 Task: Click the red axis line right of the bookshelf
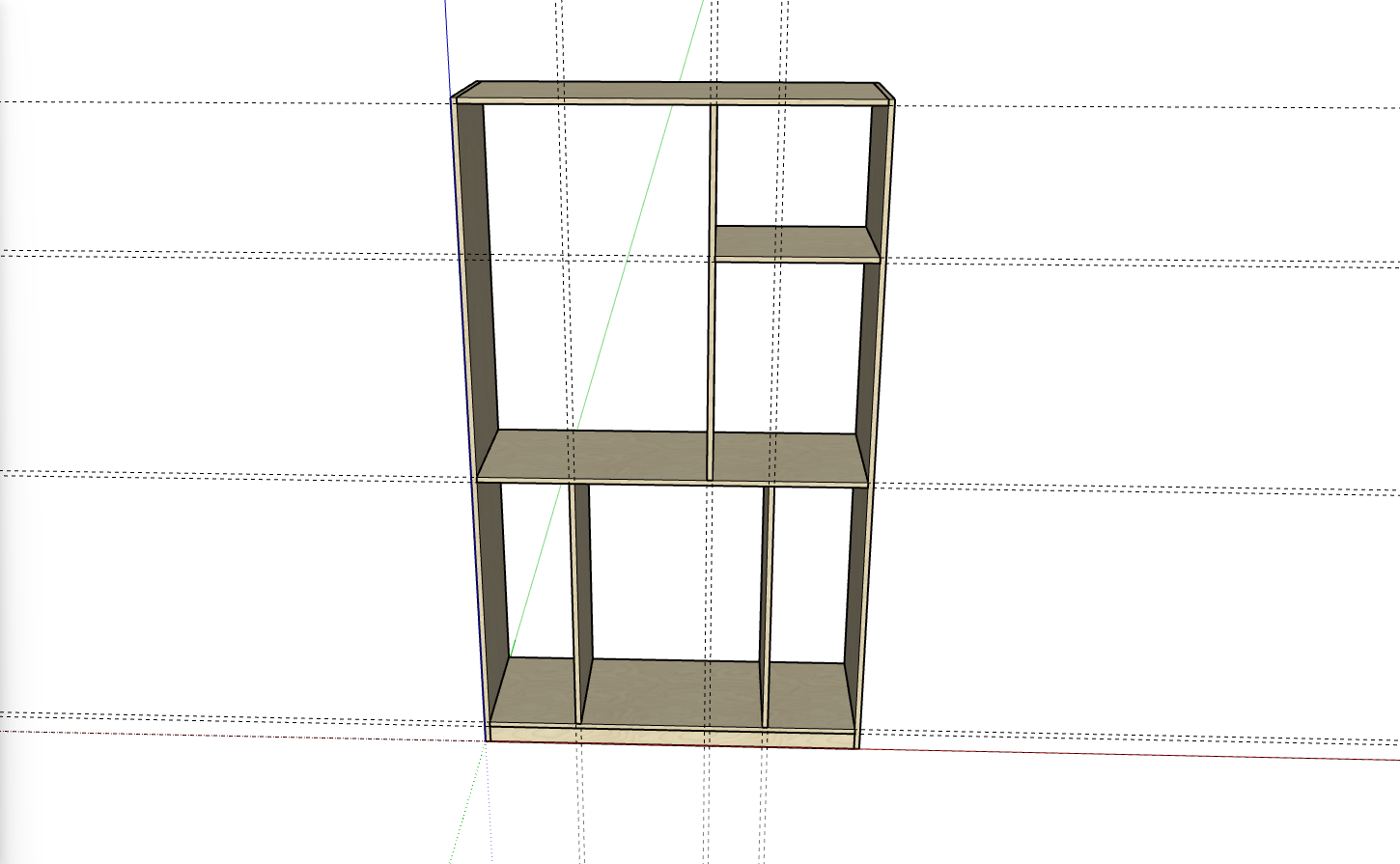pyautogui.click(x=1110, y=754)
